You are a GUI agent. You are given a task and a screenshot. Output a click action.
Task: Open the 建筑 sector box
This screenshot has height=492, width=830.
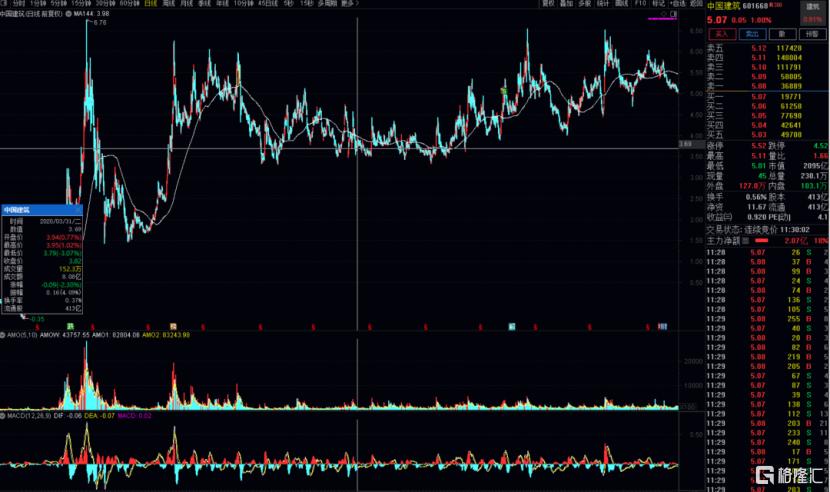click(813, 13)
